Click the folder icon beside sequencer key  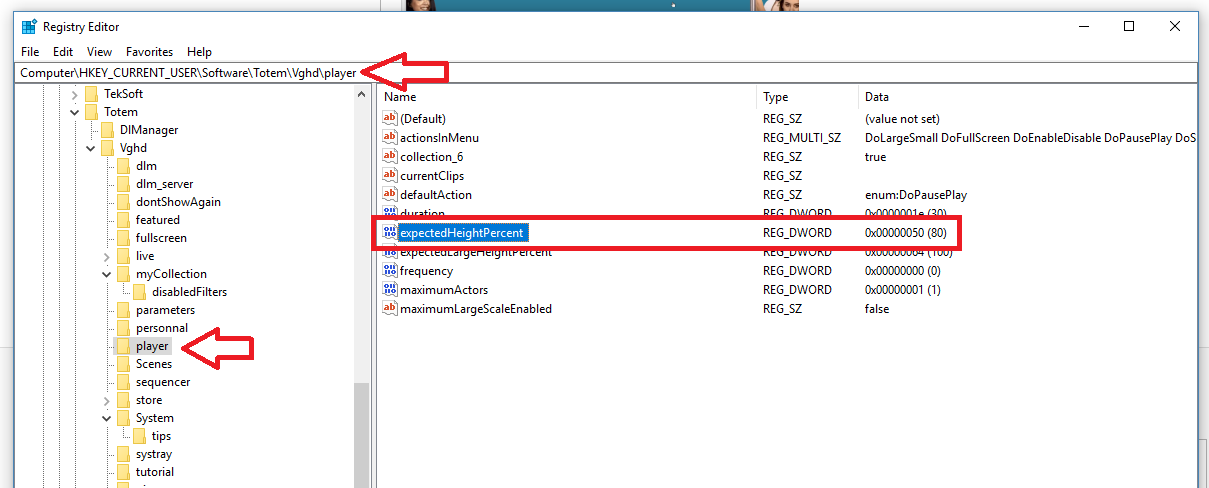tap(124, 382)
